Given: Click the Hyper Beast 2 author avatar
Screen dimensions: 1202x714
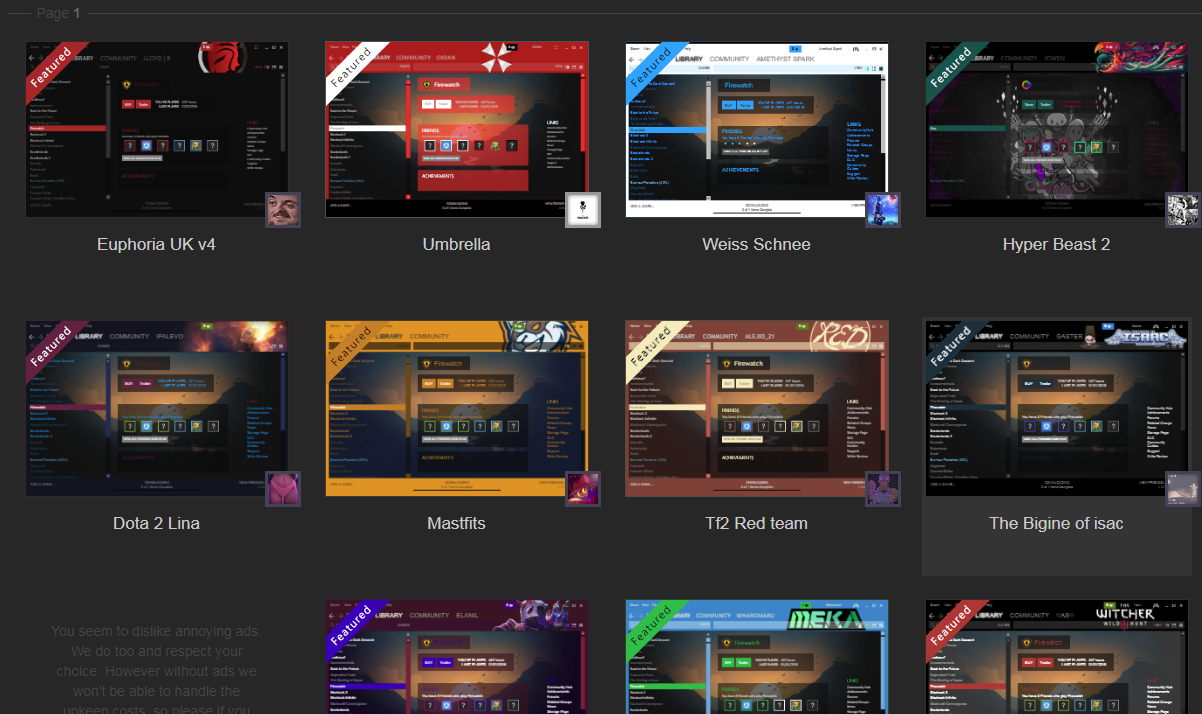Looking at the screenshot, I should click(x=1183, y=210).
